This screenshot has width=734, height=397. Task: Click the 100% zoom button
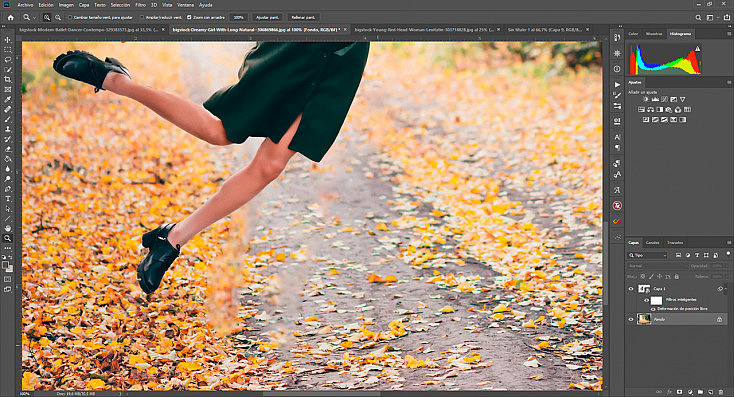[x=239, y=17]
